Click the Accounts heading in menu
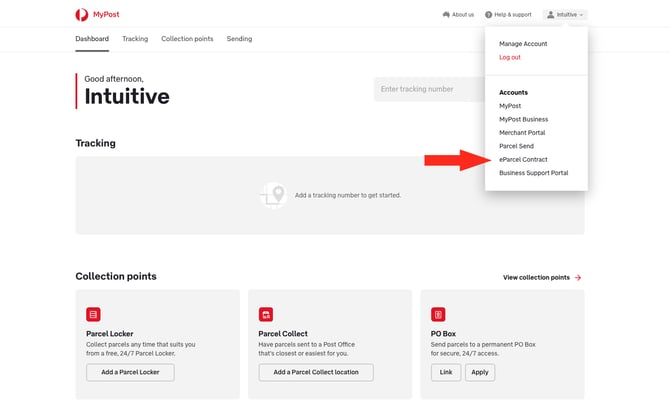This screenshot has height=402, width=670. (x=513, y=92)
